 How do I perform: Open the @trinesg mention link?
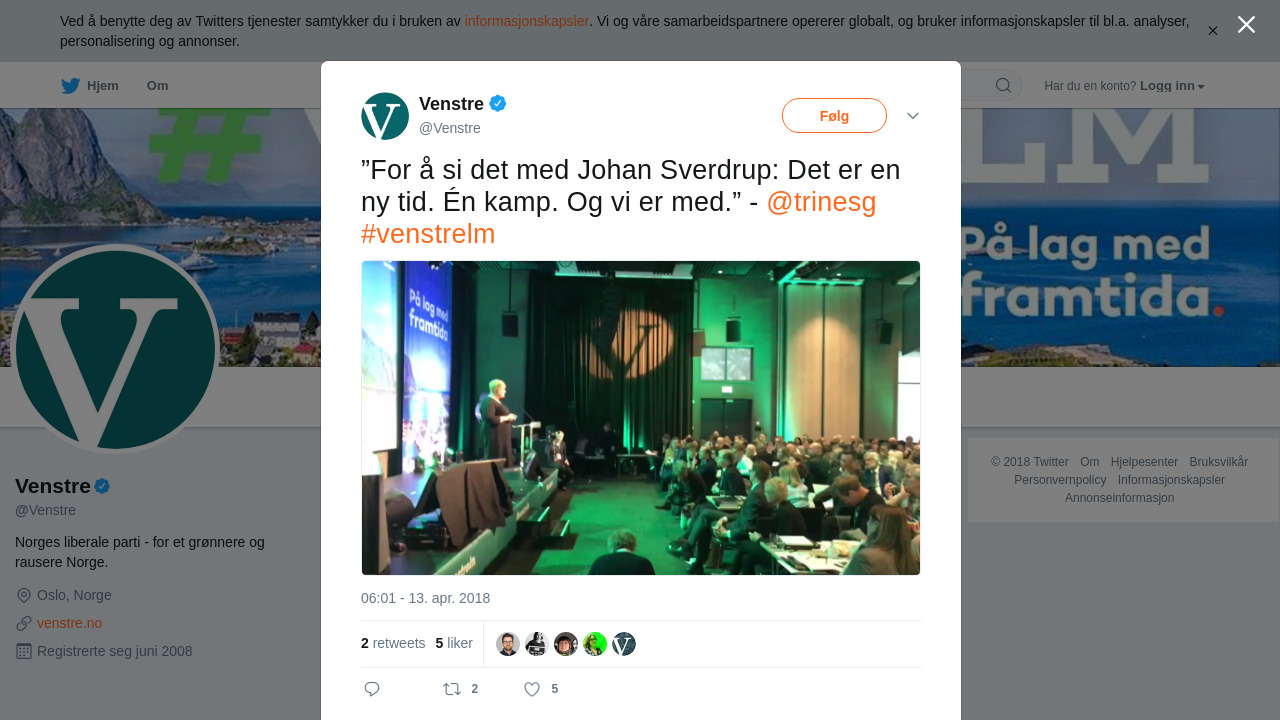coord(821,202)
